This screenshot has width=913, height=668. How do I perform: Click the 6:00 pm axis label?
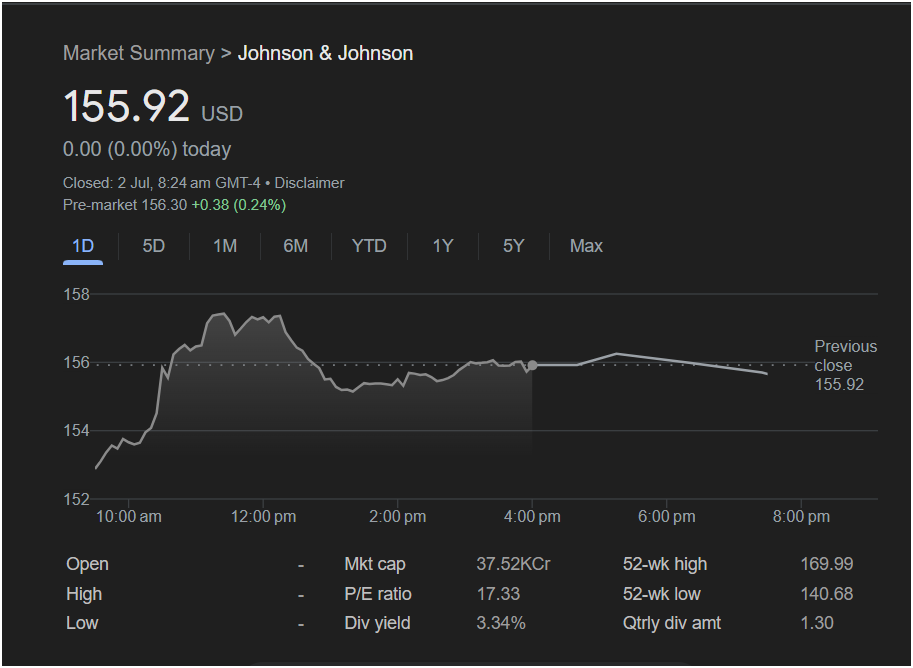pyautogui.click(x=667, y=516)
